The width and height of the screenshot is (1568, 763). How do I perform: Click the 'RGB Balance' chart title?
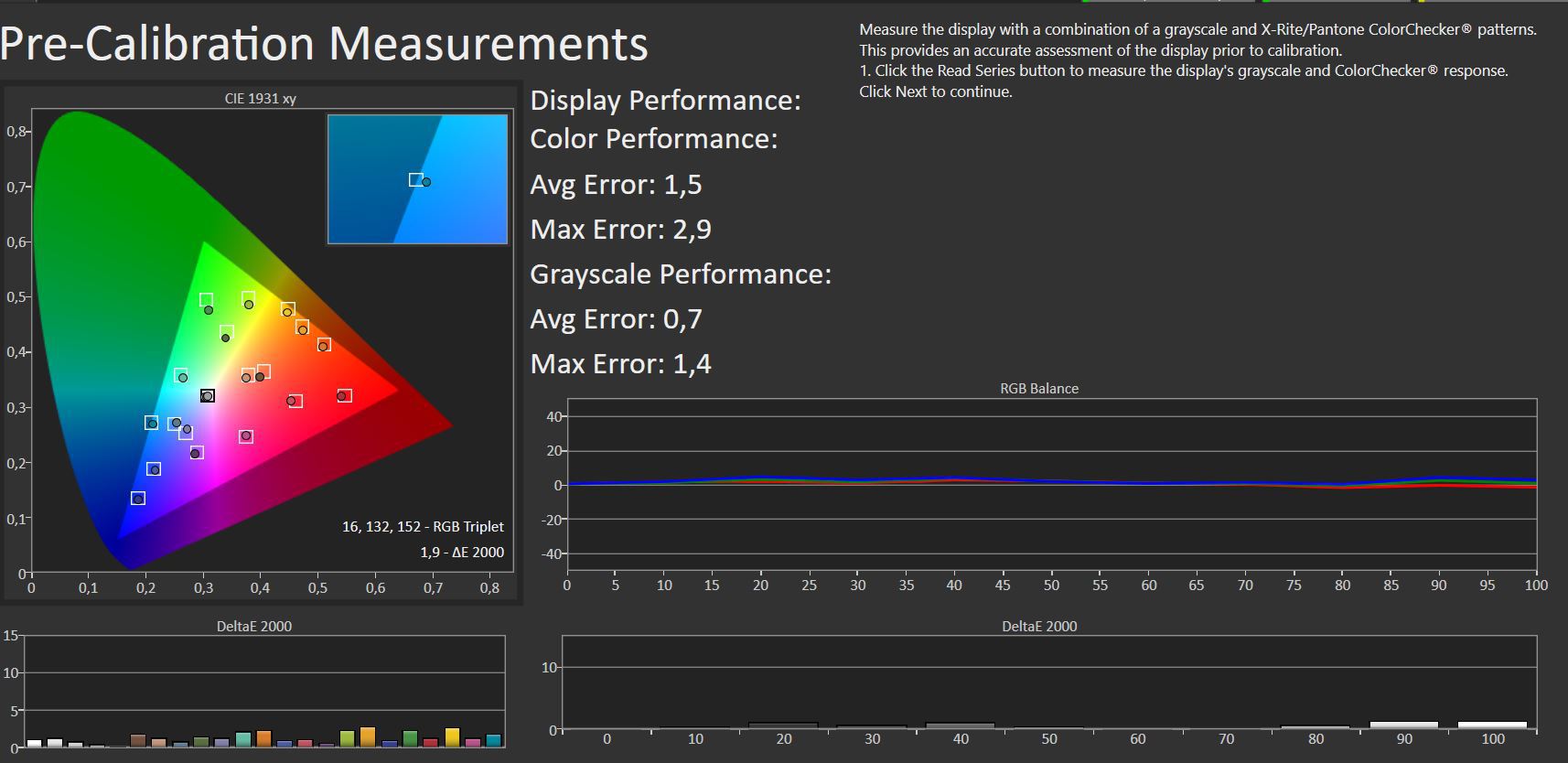pos(1039,388)
